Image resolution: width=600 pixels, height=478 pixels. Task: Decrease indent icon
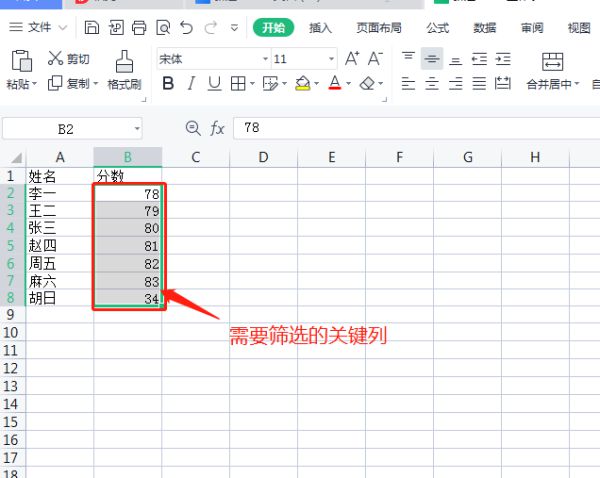point(479,59)
